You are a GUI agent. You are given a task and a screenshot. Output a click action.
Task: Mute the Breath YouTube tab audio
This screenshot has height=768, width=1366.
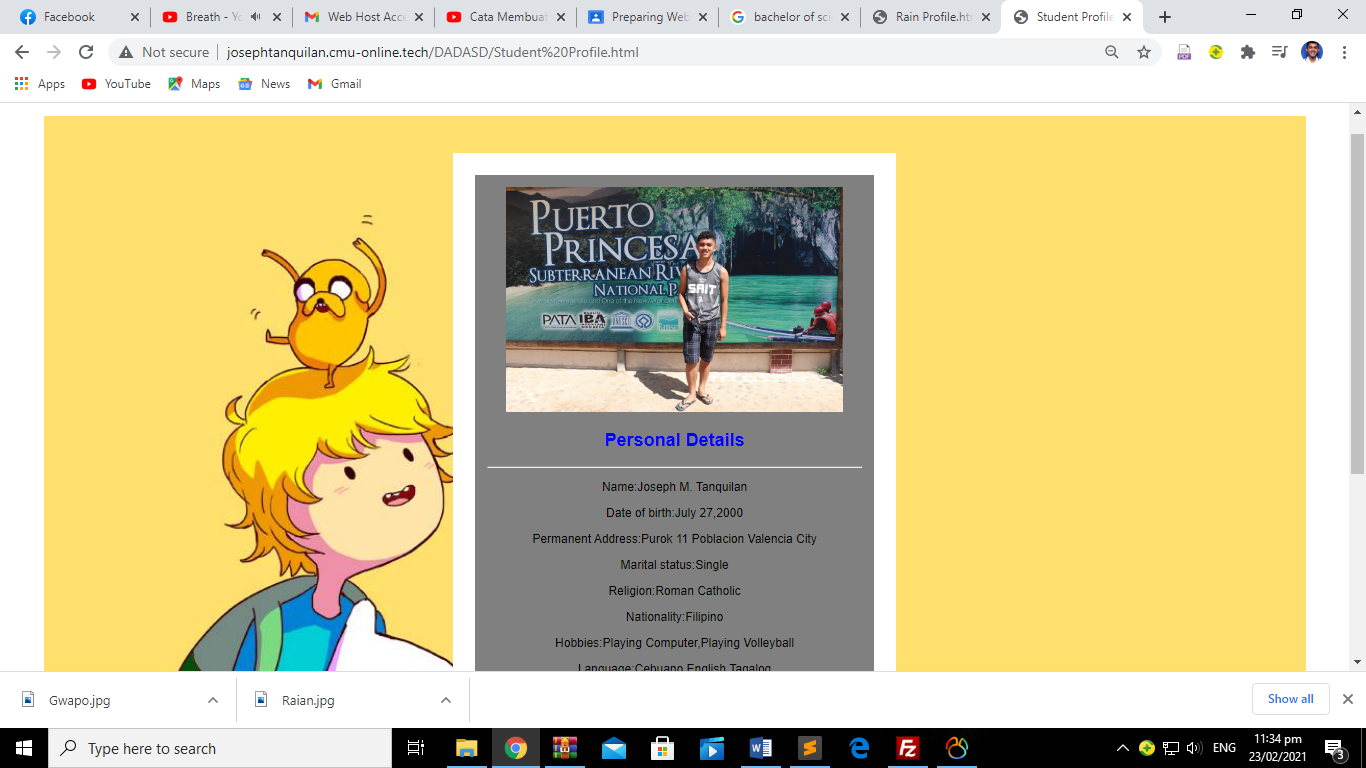click(256, 17)
